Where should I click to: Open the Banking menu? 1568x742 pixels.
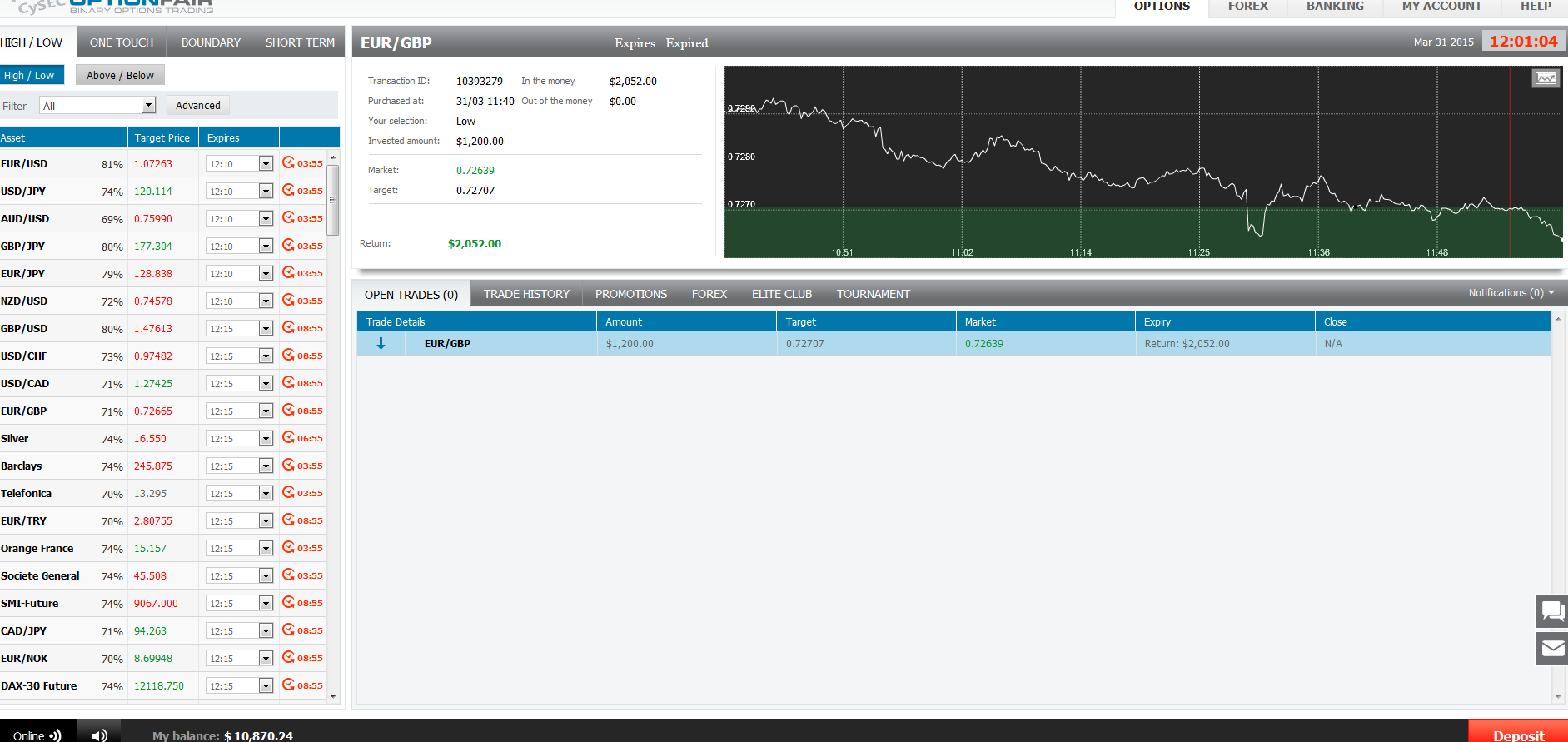(x=1335, y=7)
